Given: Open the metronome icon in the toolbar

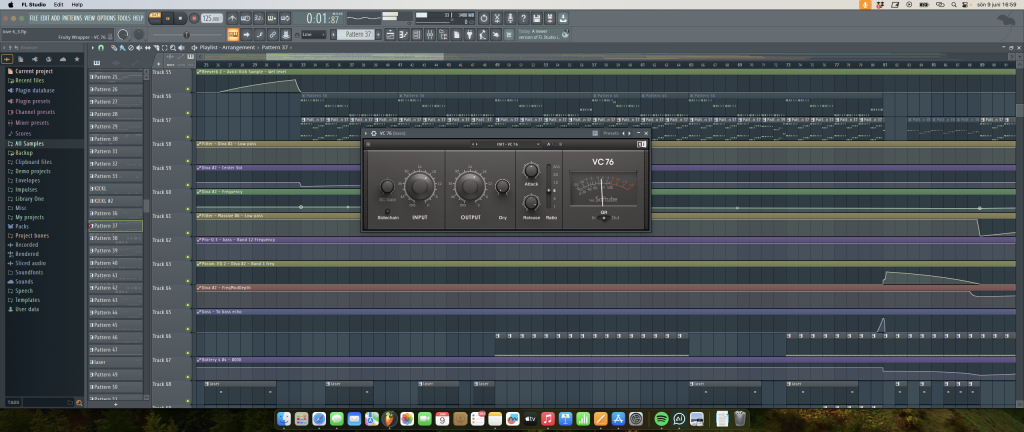Looking at the screenshot, I should [x=233, y=18].
